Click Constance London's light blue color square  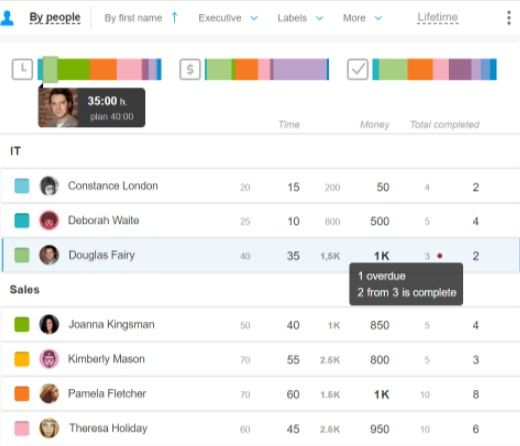pyautogui.click(x=22, y=186)
